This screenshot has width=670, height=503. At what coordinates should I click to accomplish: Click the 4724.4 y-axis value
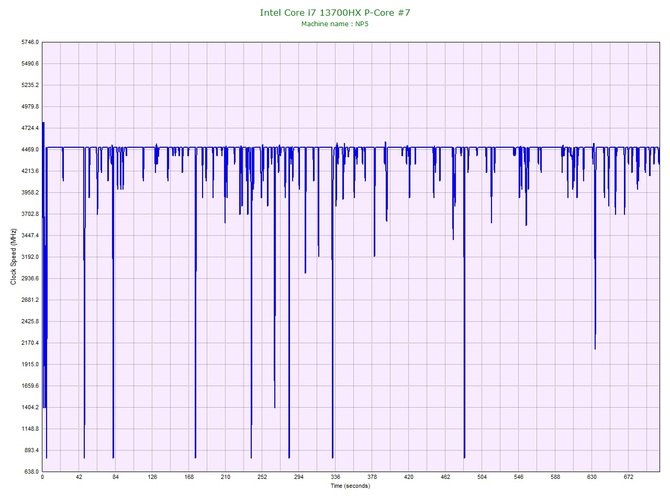tap(30, 128)
